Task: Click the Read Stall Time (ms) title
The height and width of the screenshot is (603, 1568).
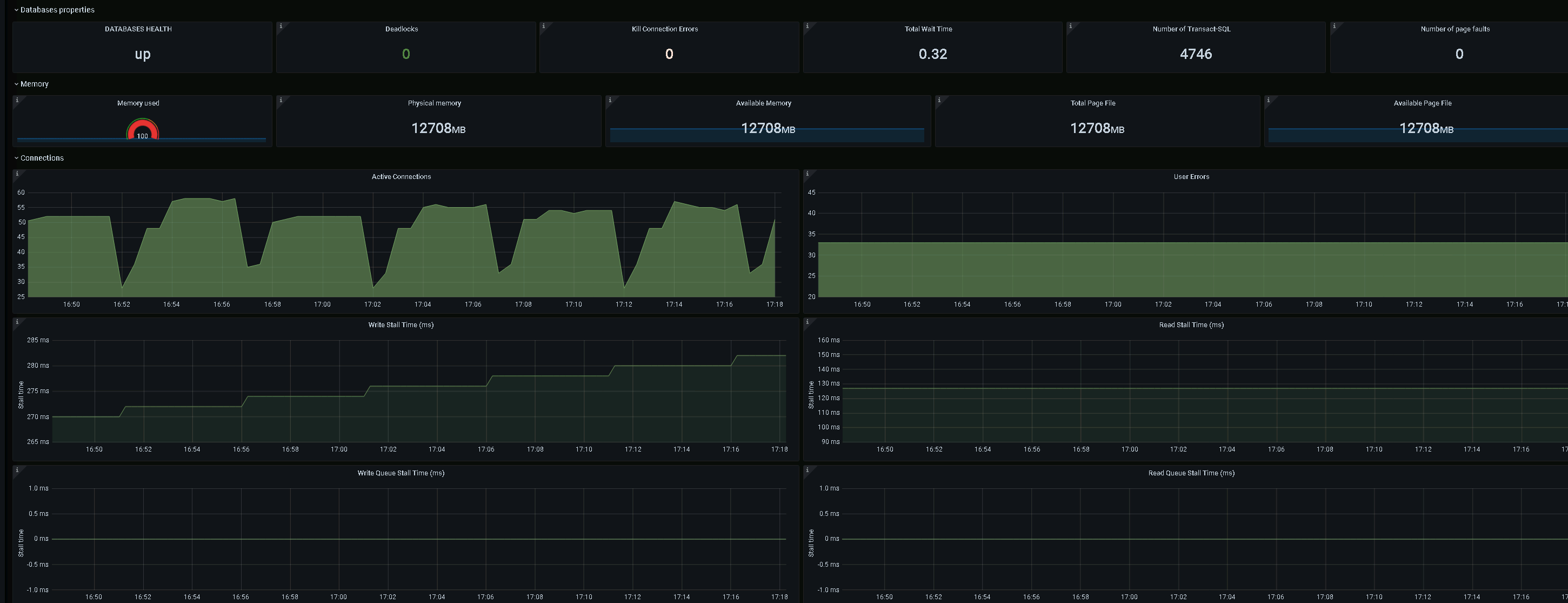Action: [x=1191, y=324]
